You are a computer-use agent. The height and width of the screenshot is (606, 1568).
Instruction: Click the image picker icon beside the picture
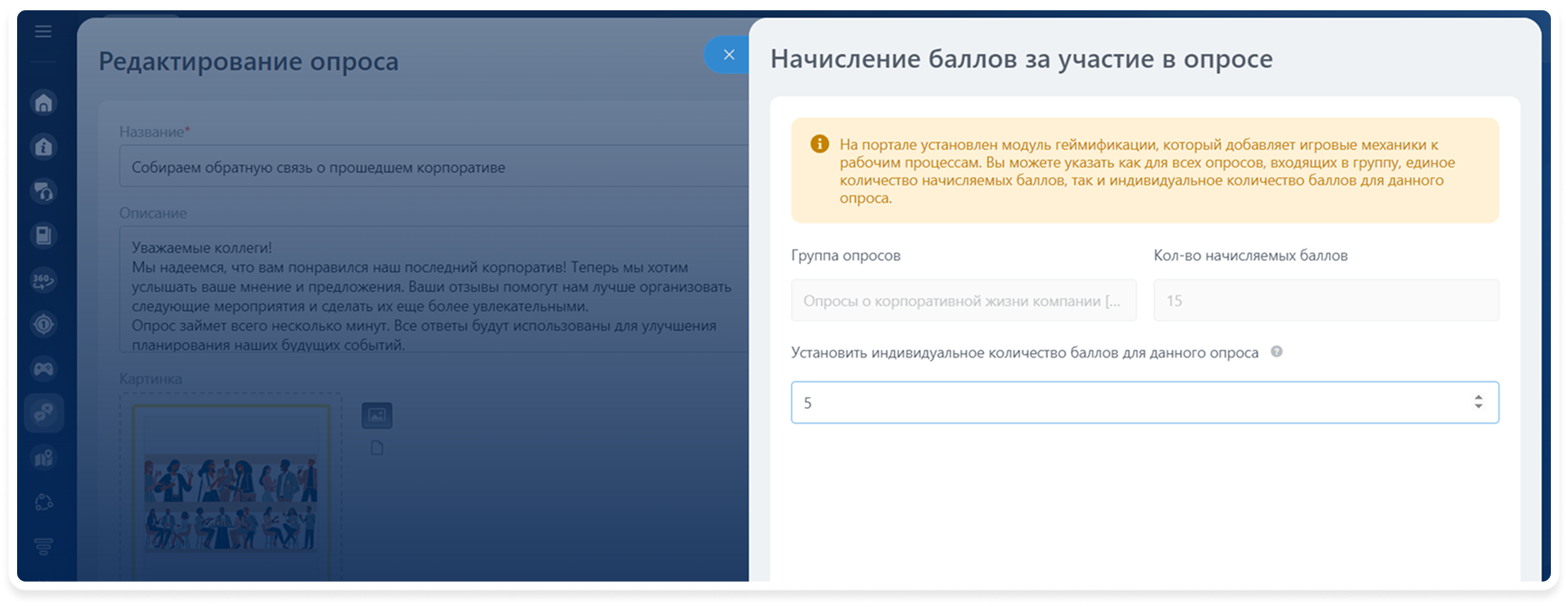click(377, 416)
